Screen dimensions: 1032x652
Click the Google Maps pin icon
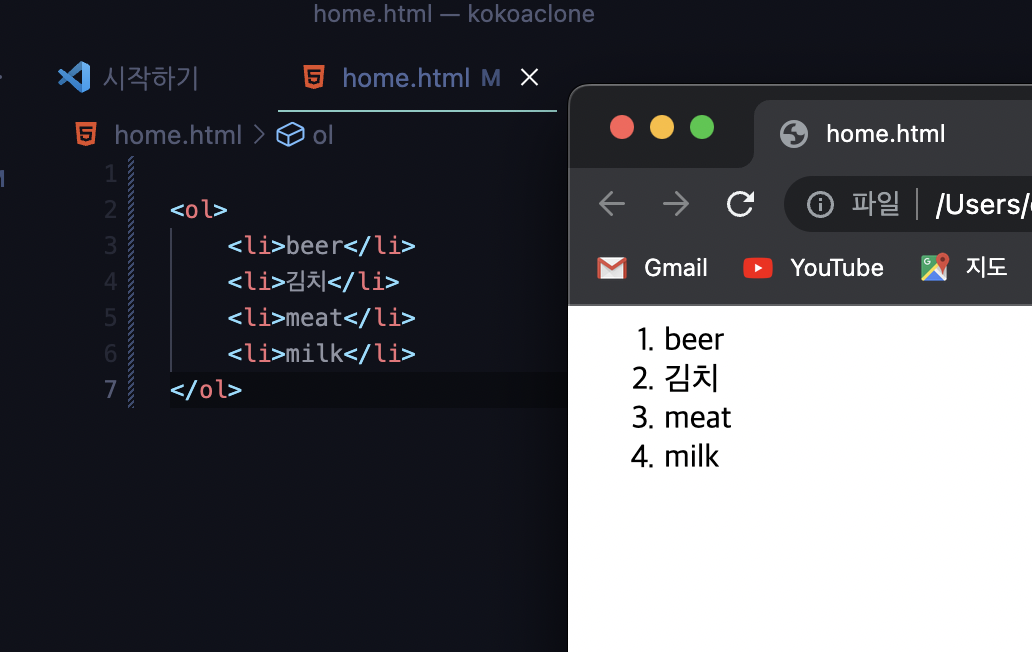pos(935,268)
